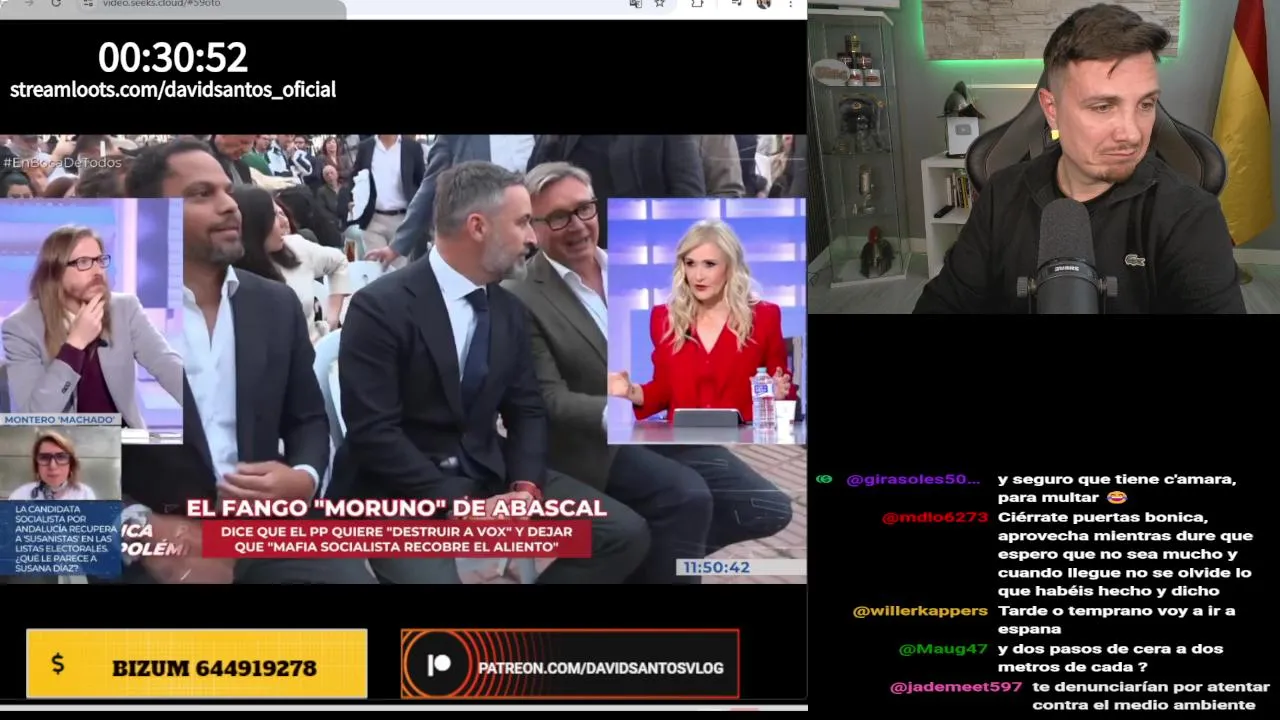This screenshot has height=720, width=1280.
Task: Click the BIZUM 644919278 banner
Action: (x=197, y=663)
